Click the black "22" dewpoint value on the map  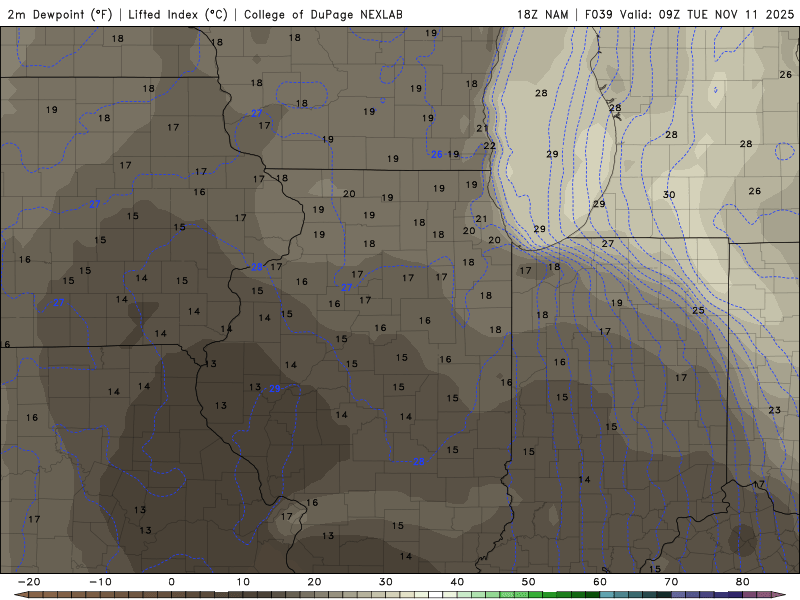click(x=489, y=146)
